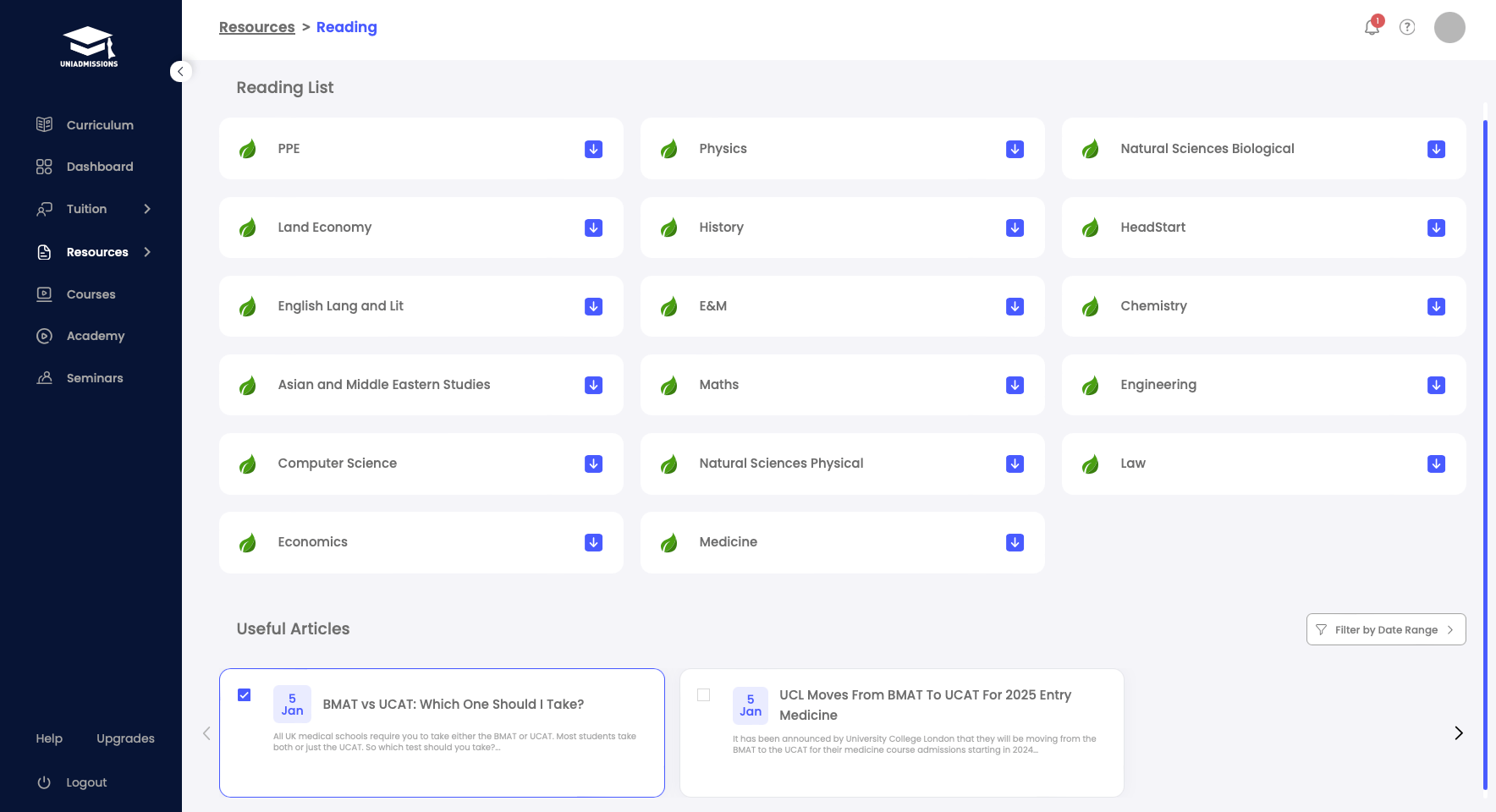Image resolution: width=1496 pixels, height=812 pixels.
Task: Open the help question mark icon
Action: point(1407,27)
